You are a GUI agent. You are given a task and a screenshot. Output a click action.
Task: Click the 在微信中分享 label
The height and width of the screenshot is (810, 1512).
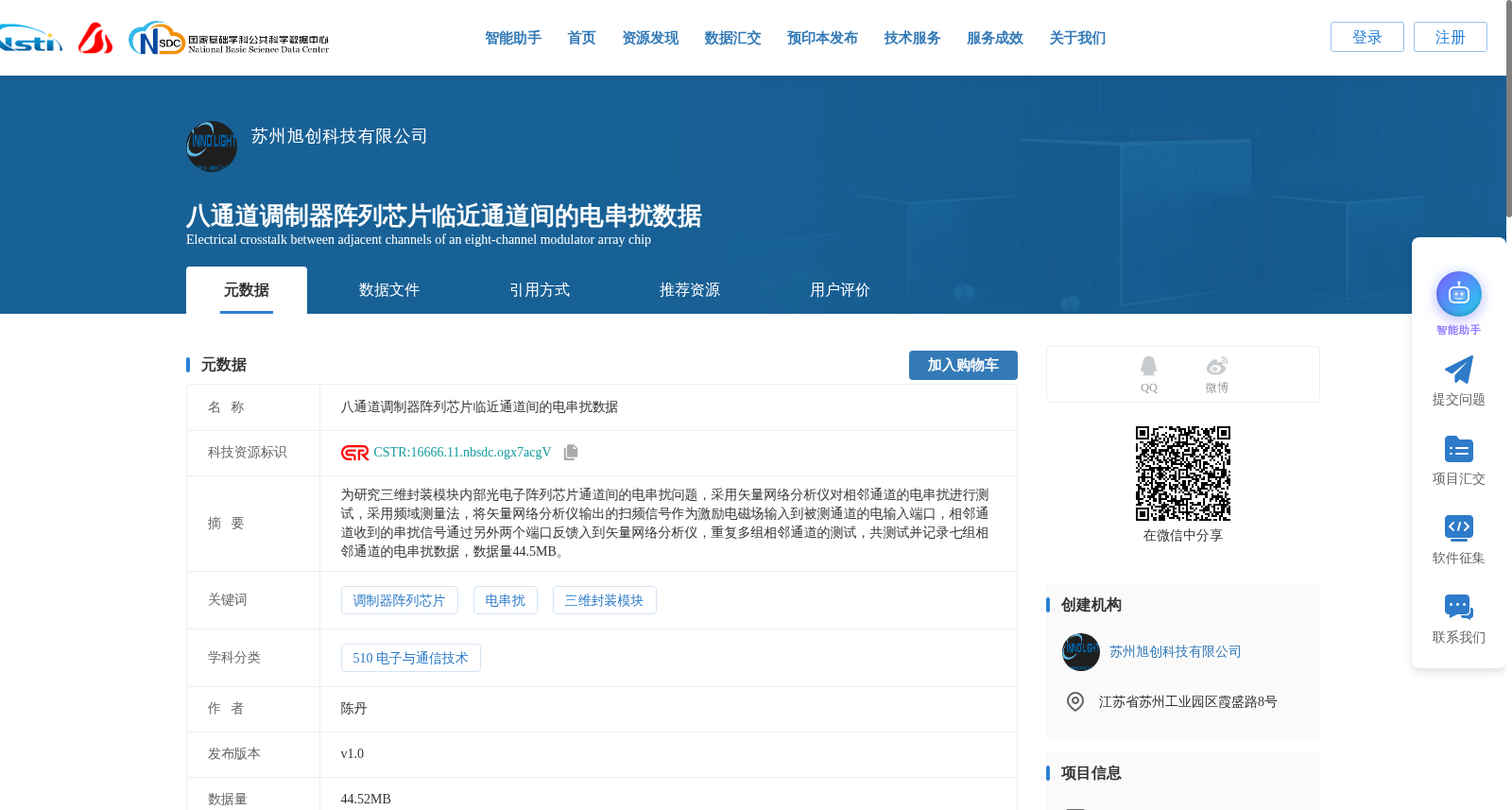pos(1183,536)
